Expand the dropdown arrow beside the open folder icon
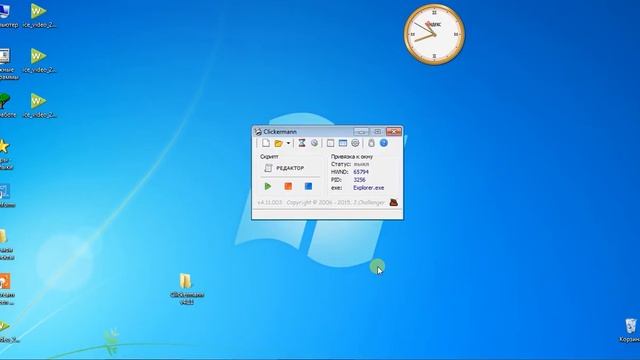 tap(288, 143)
